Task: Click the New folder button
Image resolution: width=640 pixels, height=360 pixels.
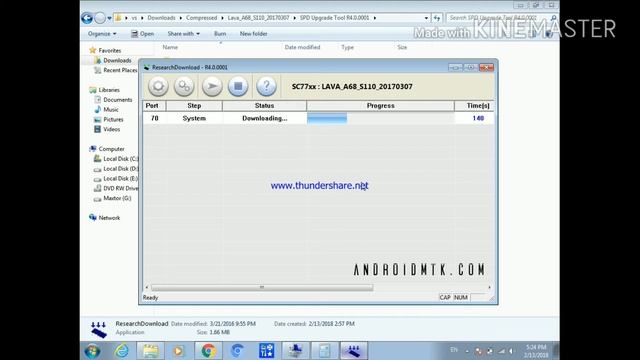Action: pos(253,34)
